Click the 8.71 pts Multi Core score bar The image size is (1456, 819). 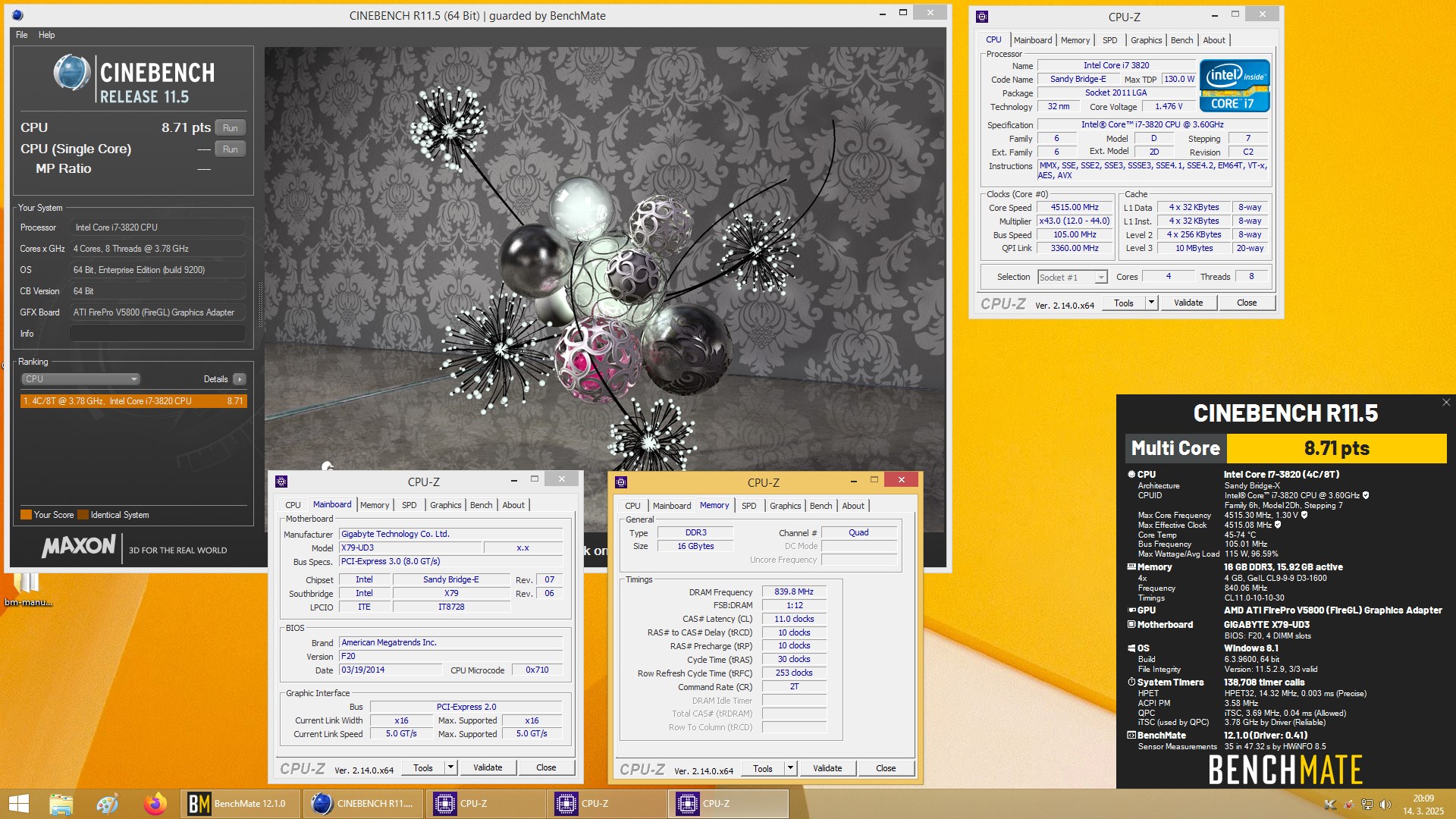[x=1336, y=449]
